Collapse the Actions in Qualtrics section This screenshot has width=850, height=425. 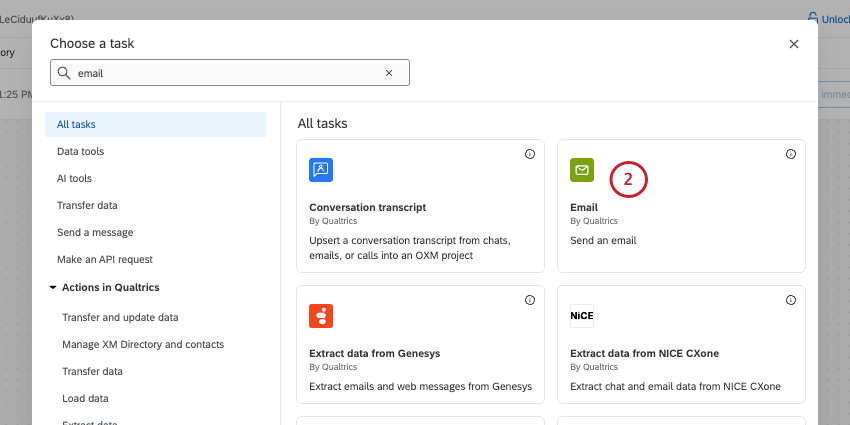coord(53,287)
